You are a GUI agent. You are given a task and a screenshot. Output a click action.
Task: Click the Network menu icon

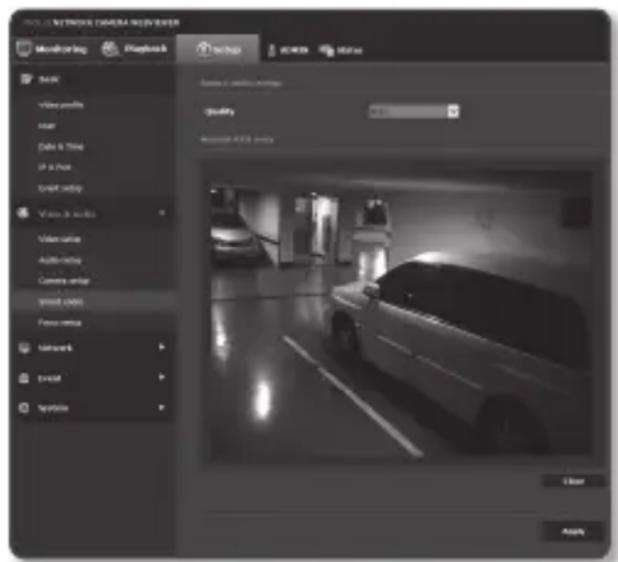24,348
